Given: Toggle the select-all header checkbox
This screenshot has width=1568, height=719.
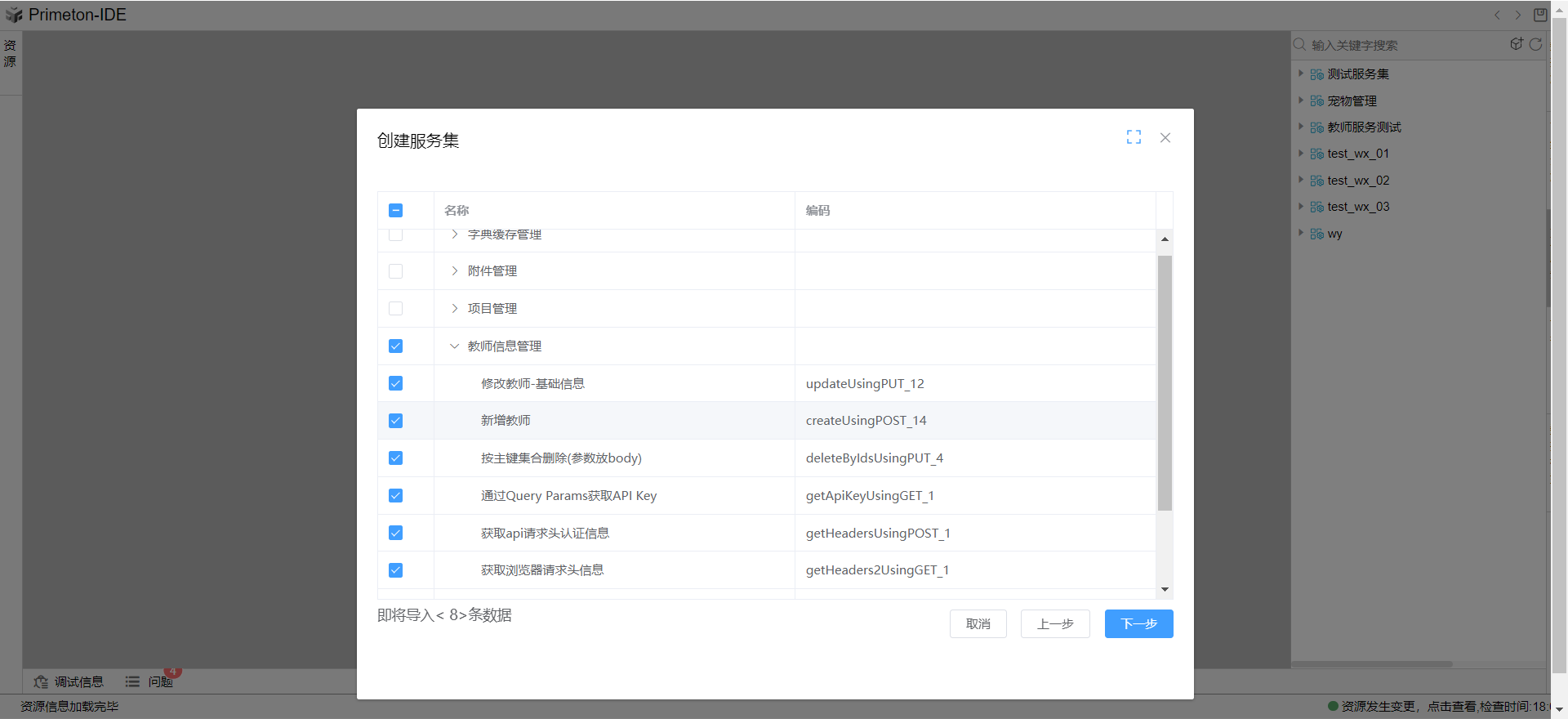Looking at the screenshot, I should click(x=396, y=211).
